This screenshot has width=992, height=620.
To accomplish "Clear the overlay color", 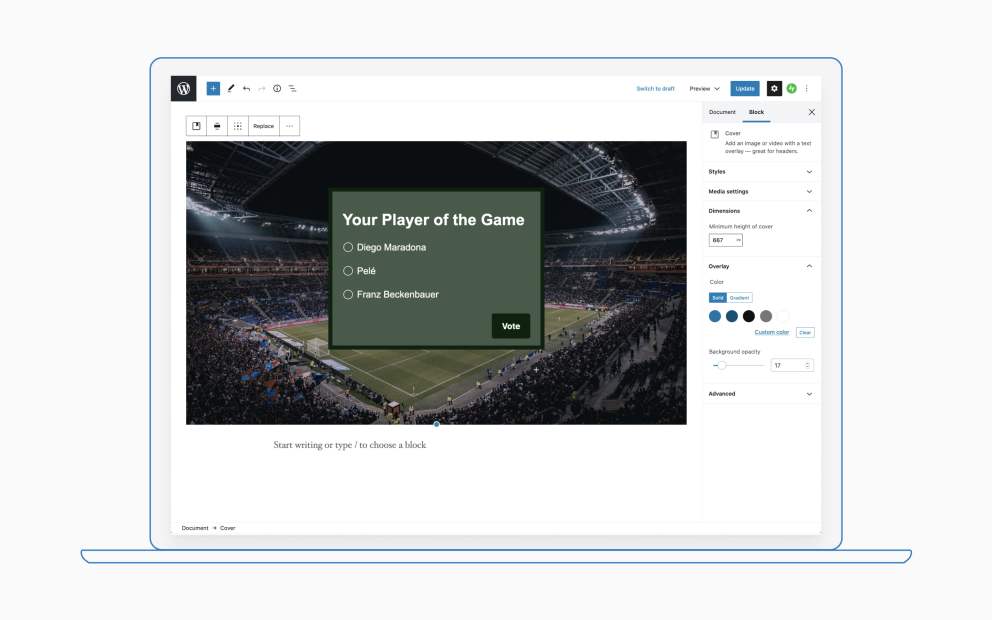I will tap(805, 332).
